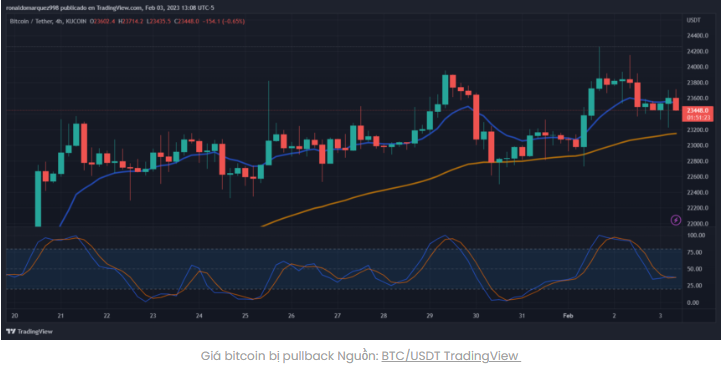Select the 23600.0 price axis label
The height and width of the screenshot is (371, 722).
point(698,99)
